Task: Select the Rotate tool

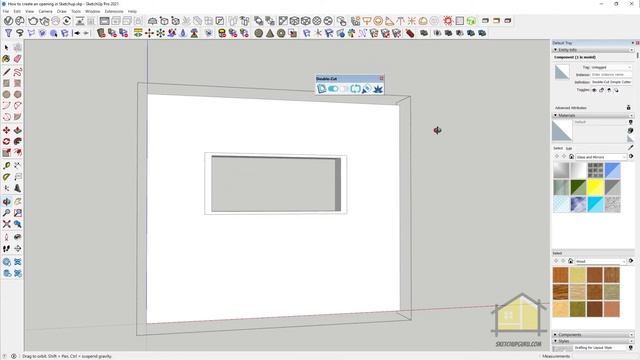Action: click(x=7, y=141)
